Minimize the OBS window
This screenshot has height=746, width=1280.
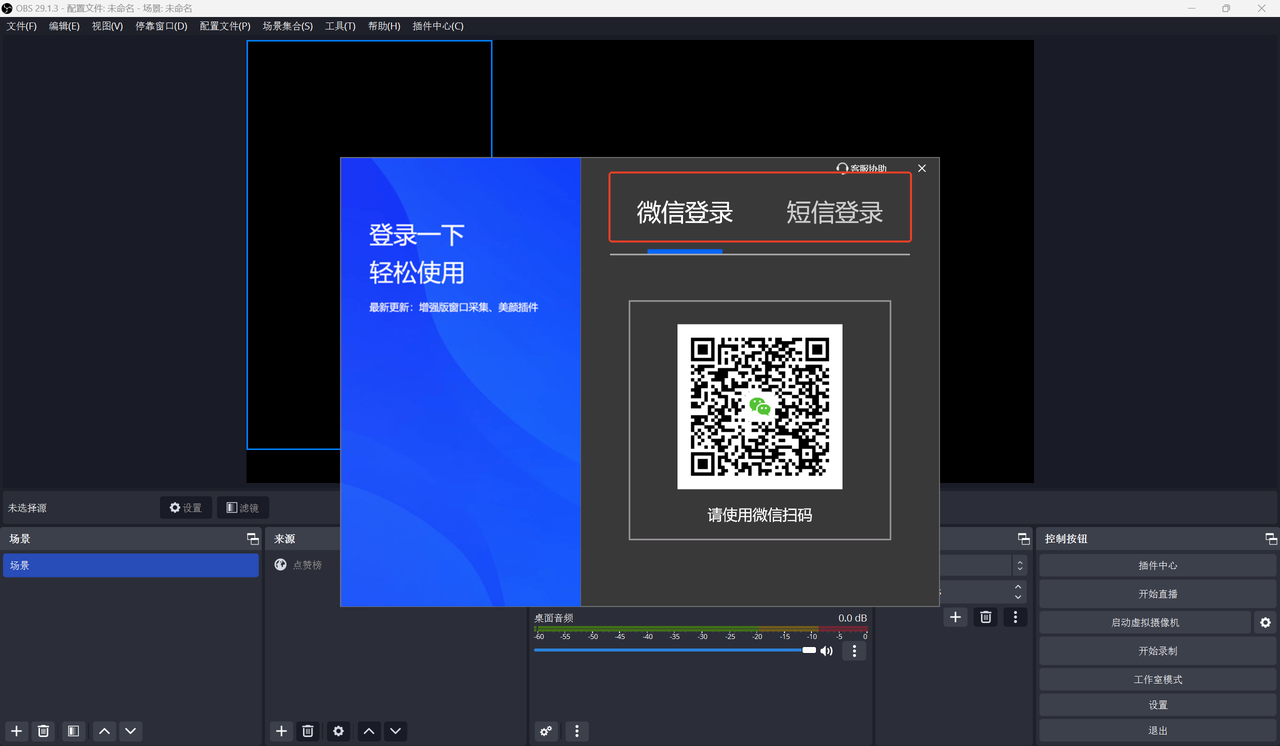pyautogui.click(x=1192, y=8)
